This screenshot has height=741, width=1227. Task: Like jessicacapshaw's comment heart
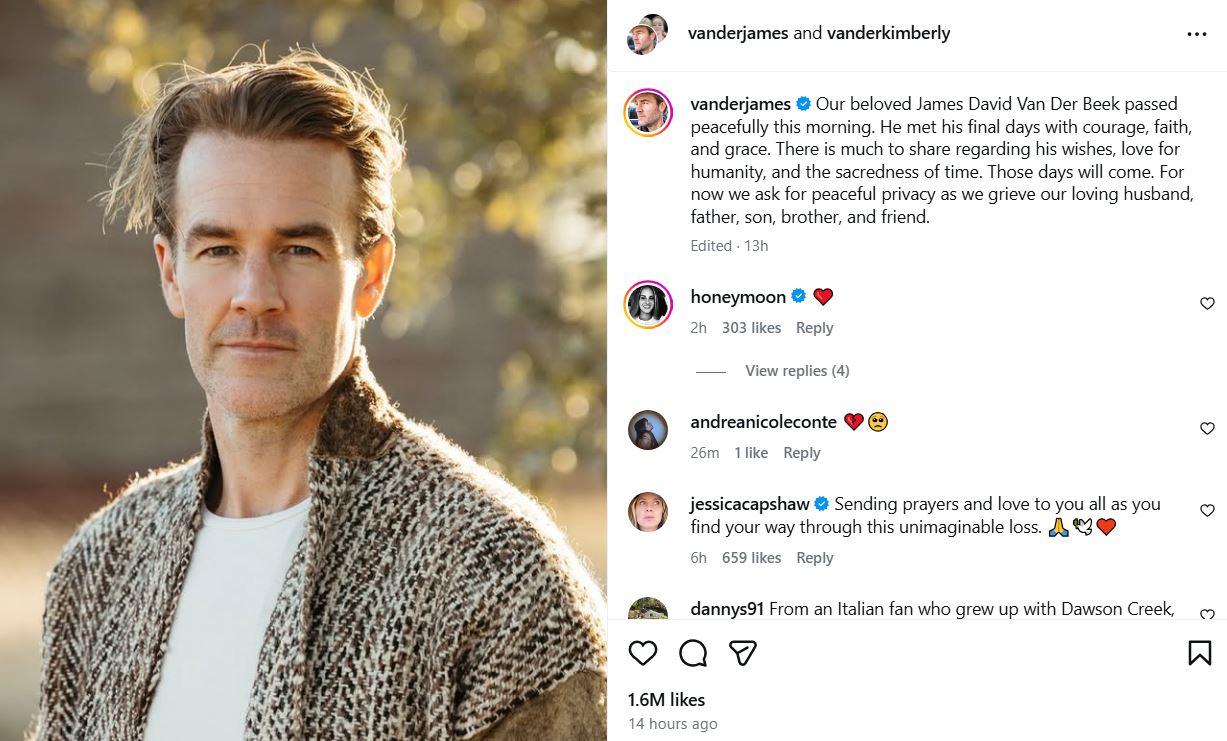tap(1207, 511)
